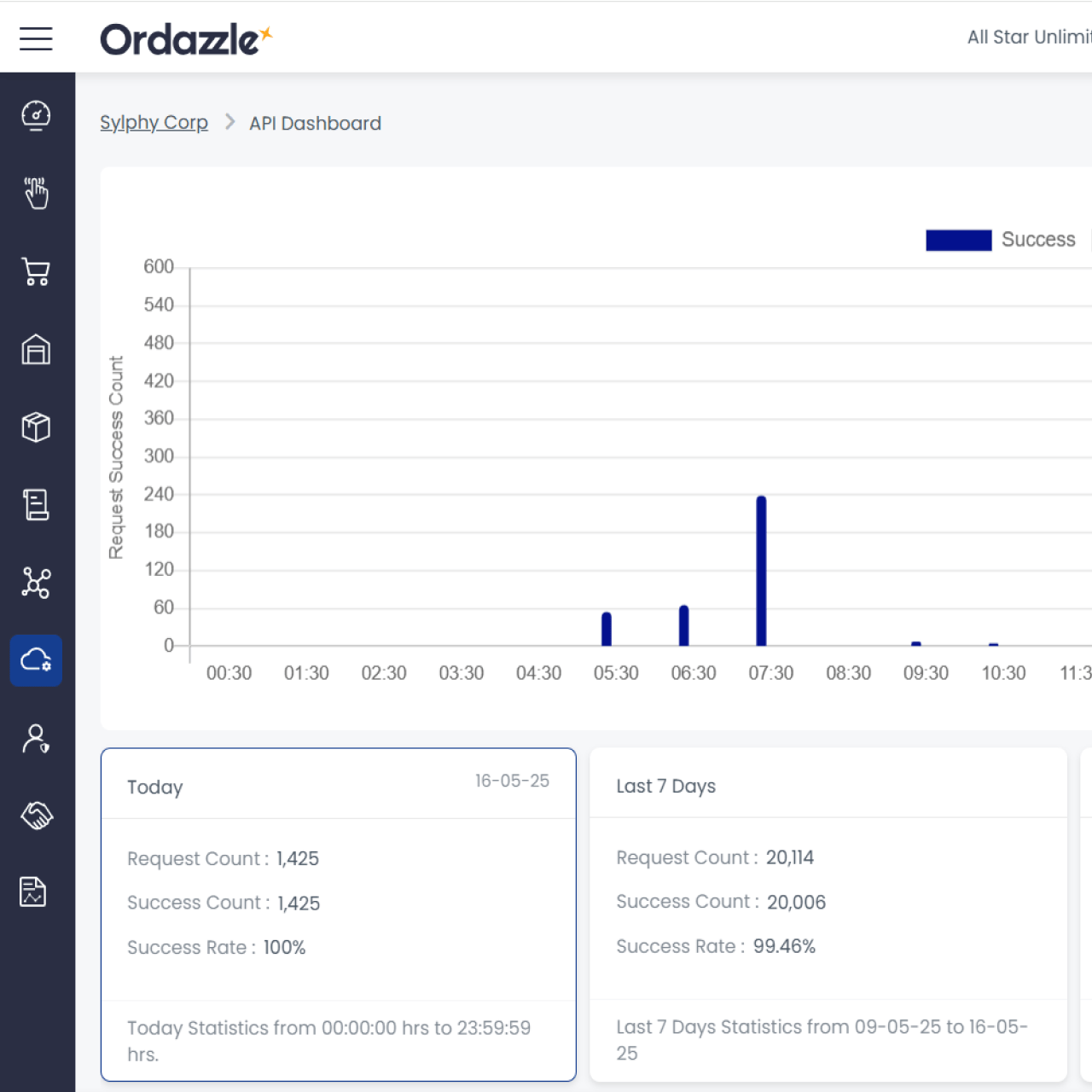Screen dimensions: 1092x1092
Task: Click the handshake partners sidebar icon
Action: 36,816
